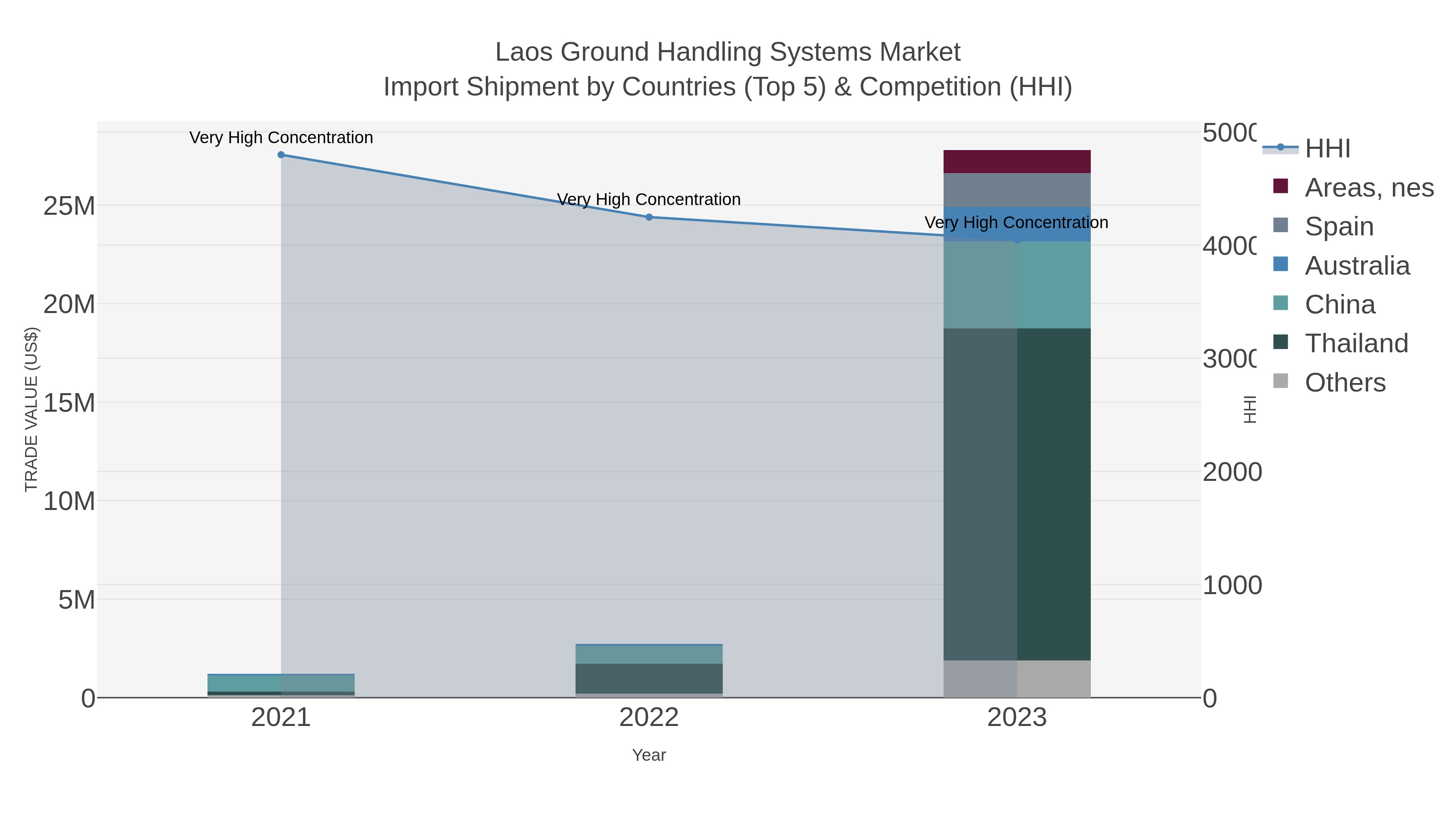1456x819 pixels.
Task: Click the Australia legend color swatch
Action: click(x=1281, y=264)
